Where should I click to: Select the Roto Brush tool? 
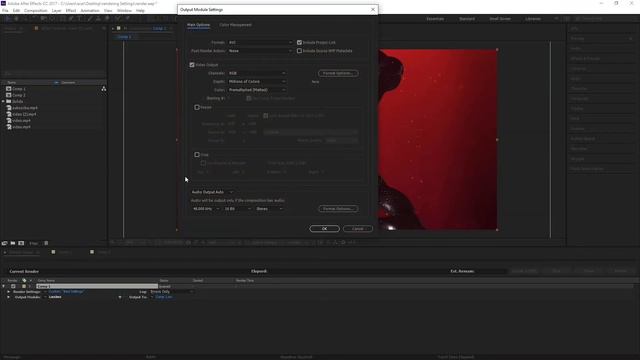[118, 18]
